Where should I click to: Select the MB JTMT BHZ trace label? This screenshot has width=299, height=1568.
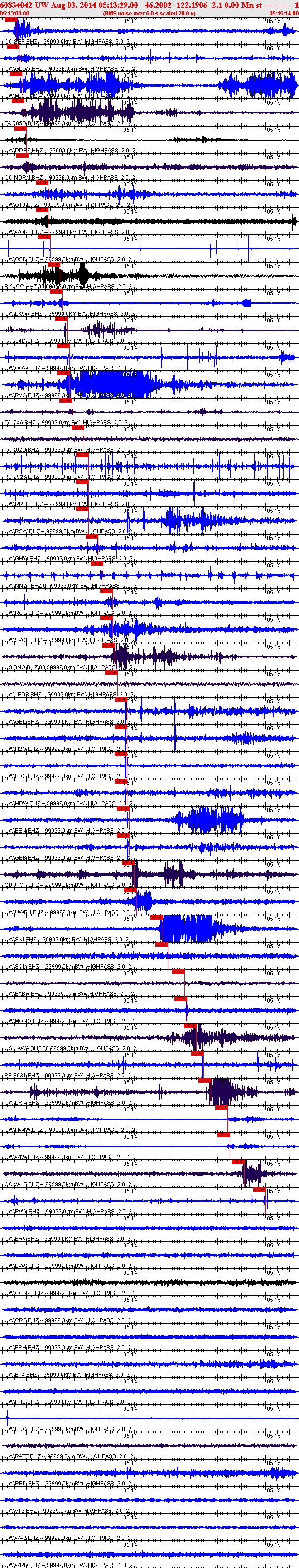(70, 885)
